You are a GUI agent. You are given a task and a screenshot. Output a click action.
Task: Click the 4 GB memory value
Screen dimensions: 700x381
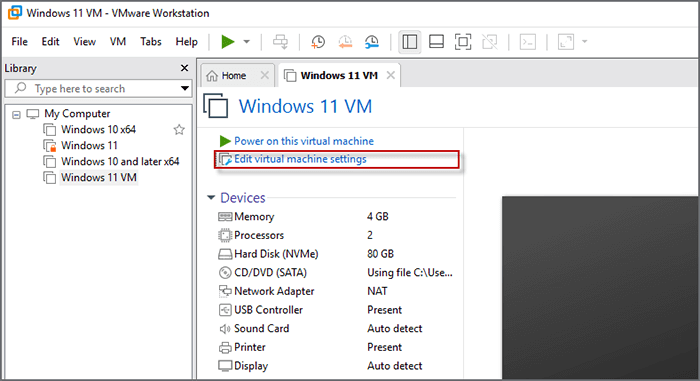[378, 217]
